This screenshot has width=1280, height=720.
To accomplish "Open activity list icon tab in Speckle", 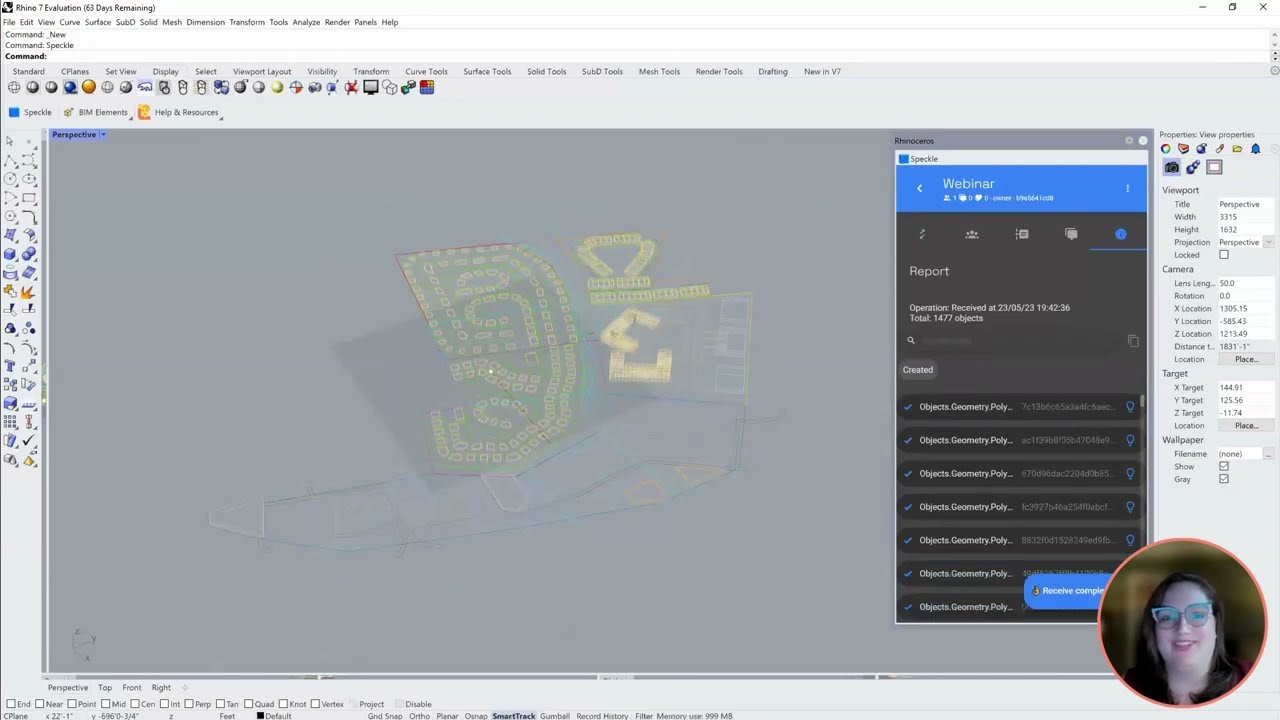I will point(1021,234).
